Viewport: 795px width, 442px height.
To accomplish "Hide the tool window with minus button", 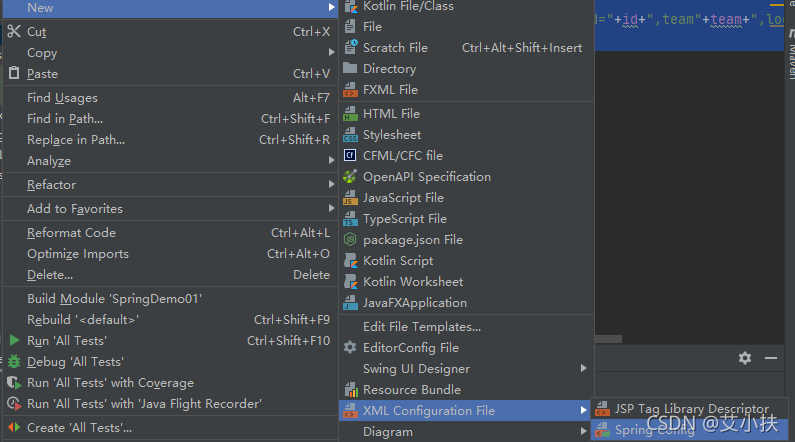I will tap(771, 358).
